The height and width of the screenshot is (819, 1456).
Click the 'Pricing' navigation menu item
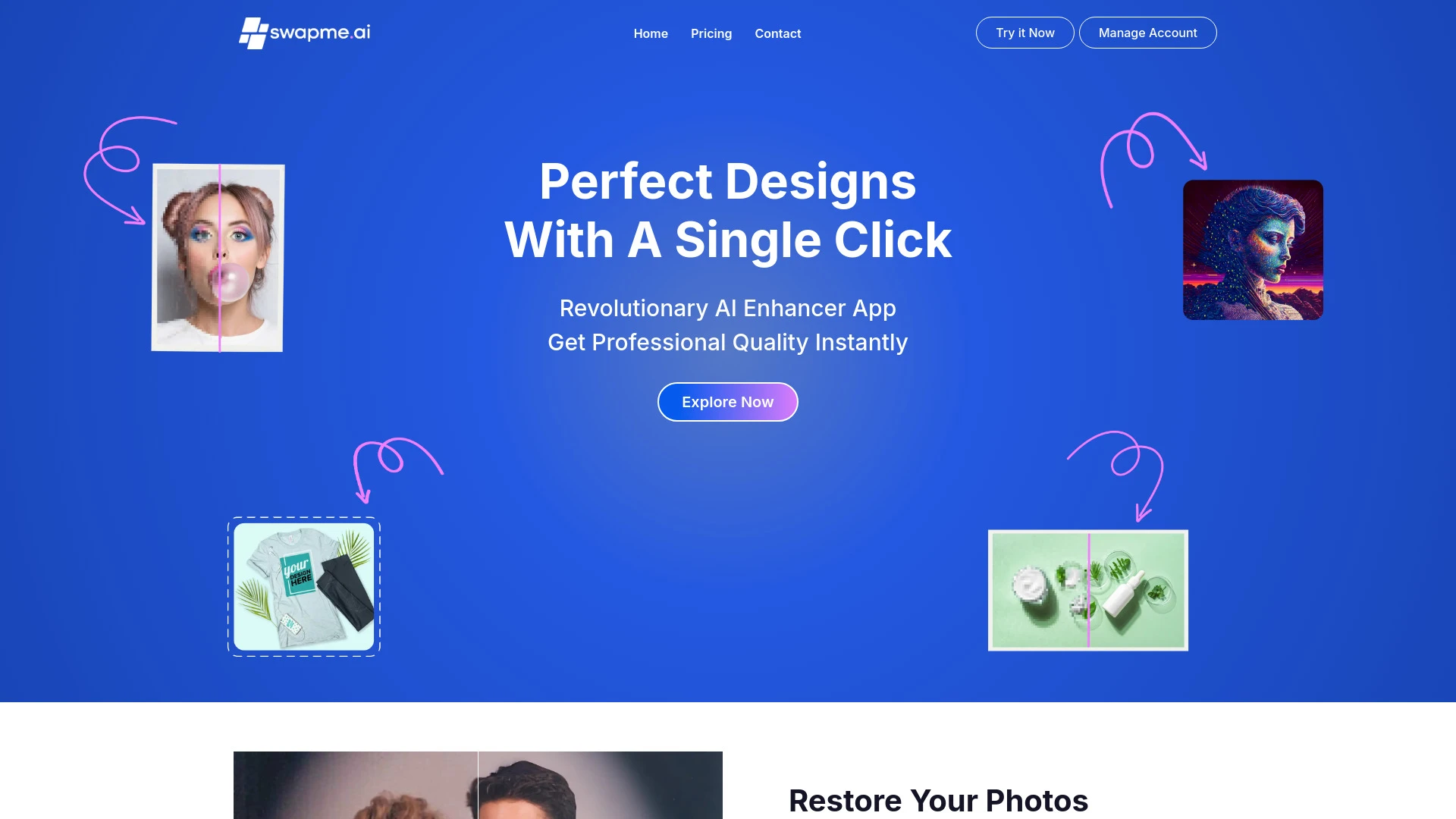click(711, 33)
